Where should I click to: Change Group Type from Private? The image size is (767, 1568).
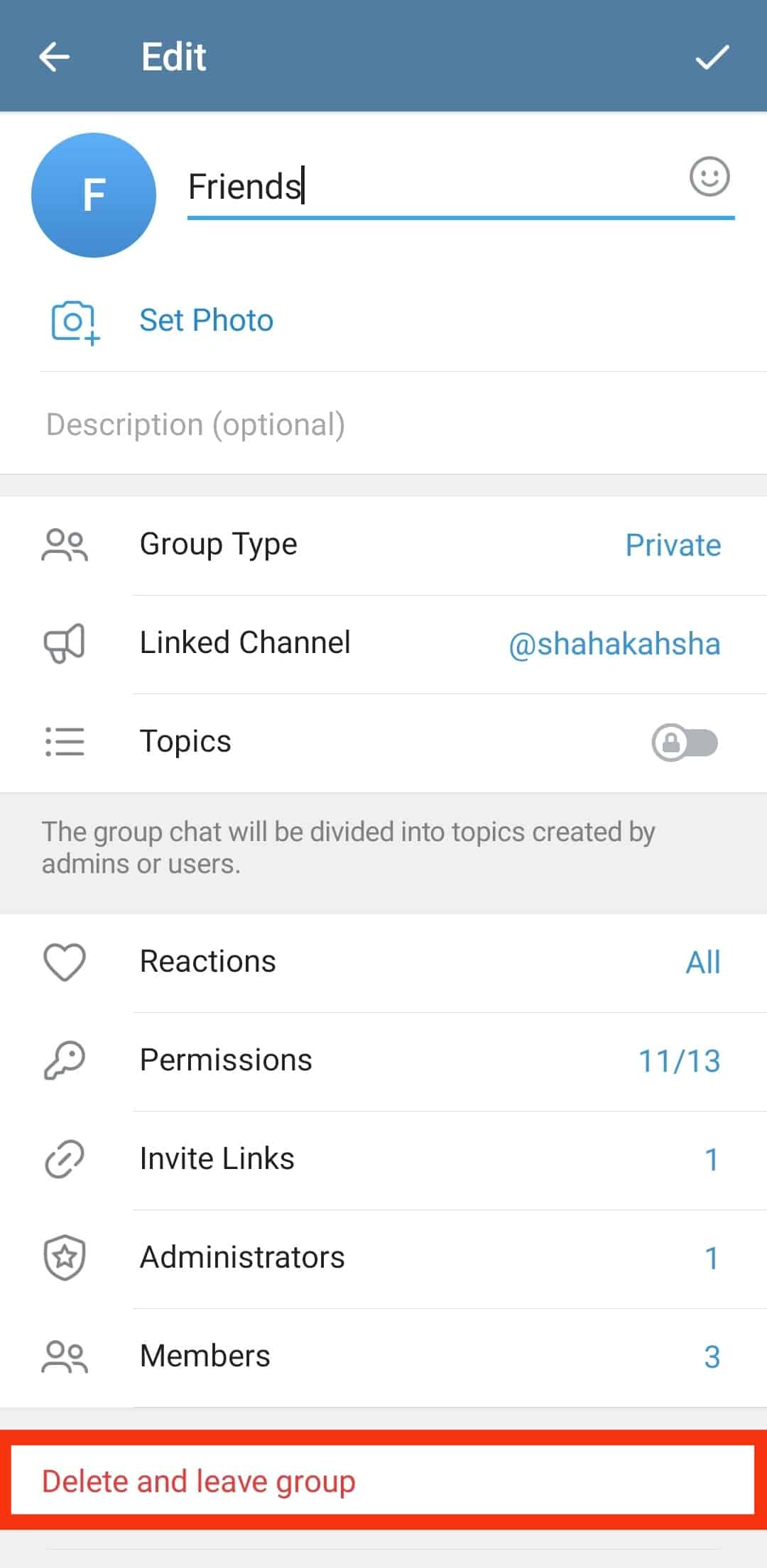[x=673, y=545]
